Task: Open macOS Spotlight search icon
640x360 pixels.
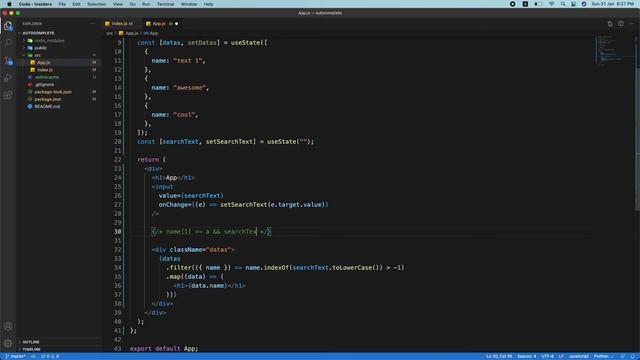Action: (563, 4)
